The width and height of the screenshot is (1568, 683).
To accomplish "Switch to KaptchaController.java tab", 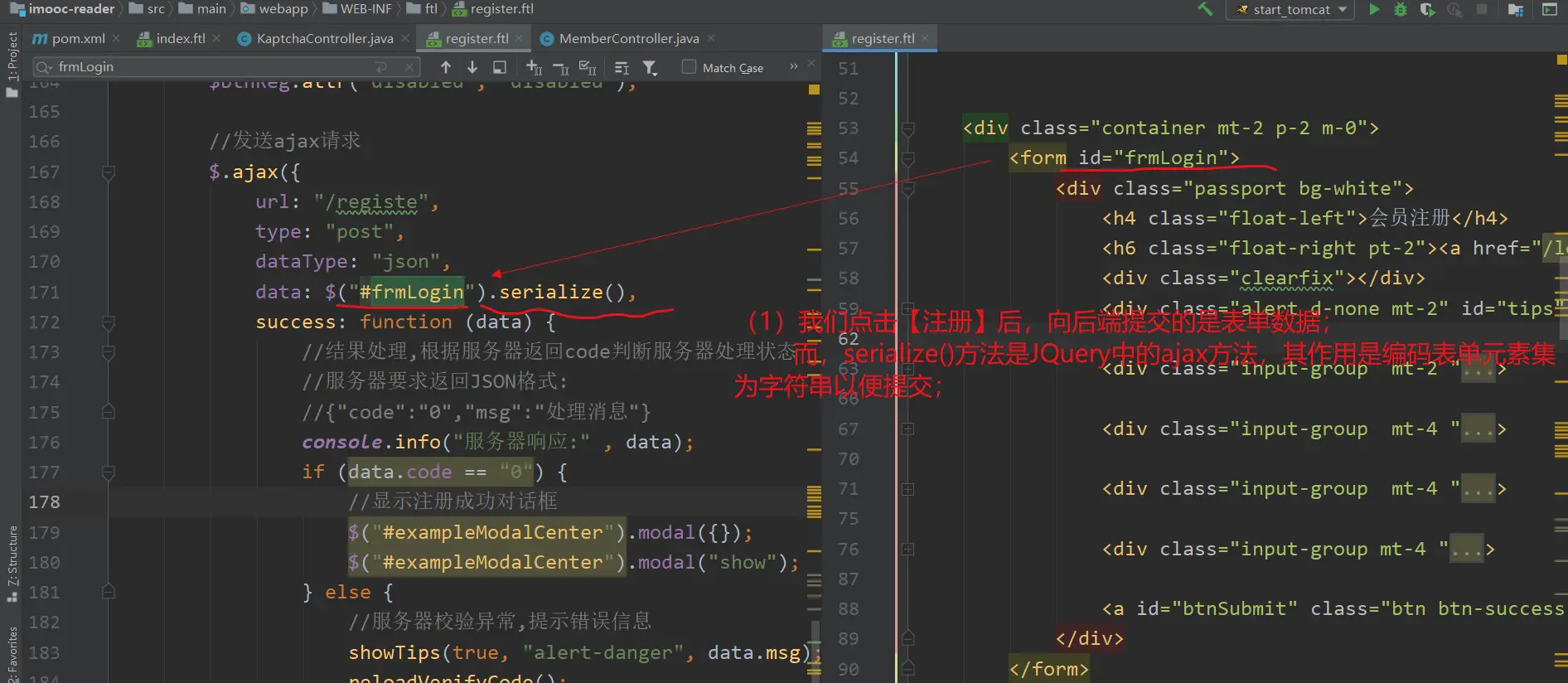I will tap(324, 38).
